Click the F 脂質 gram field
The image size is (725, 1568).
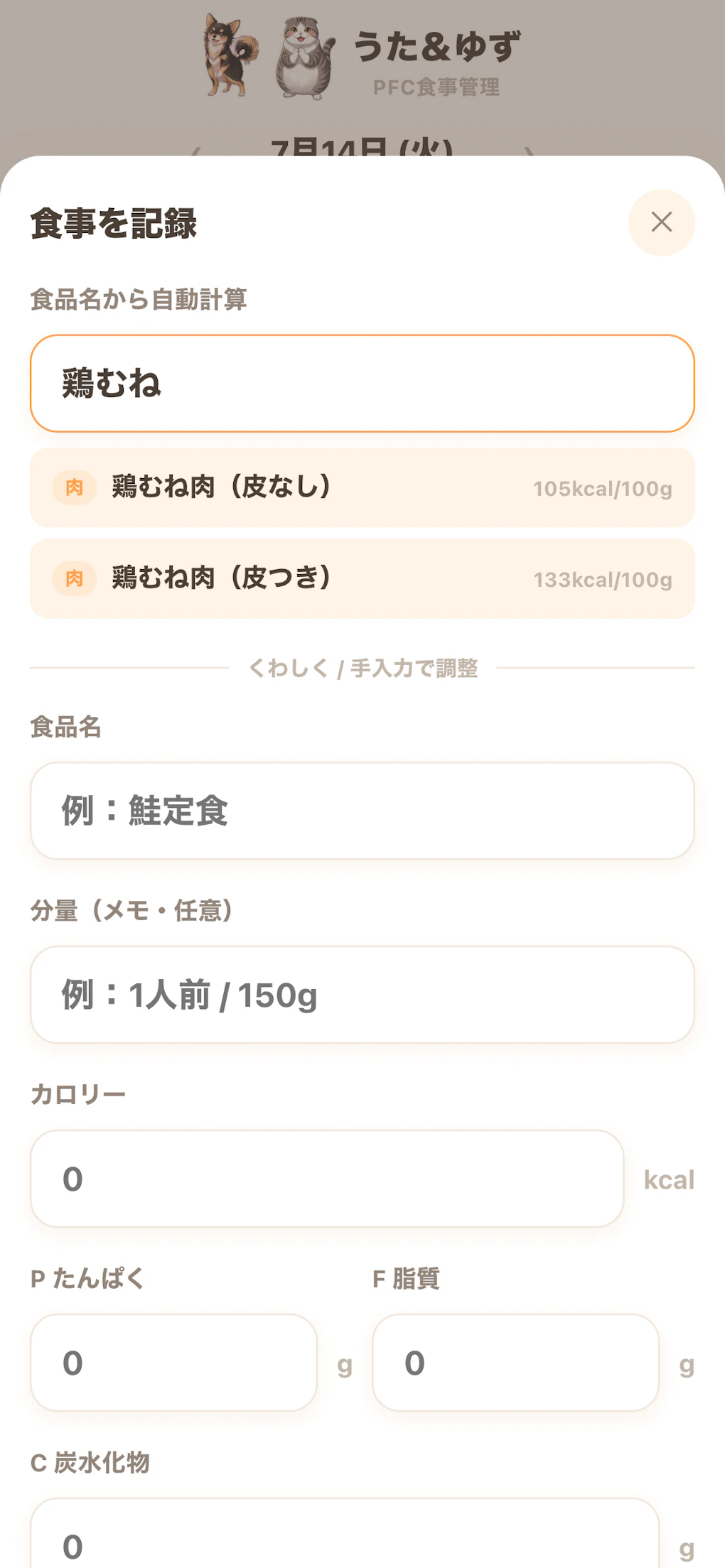coord(516,1363)
